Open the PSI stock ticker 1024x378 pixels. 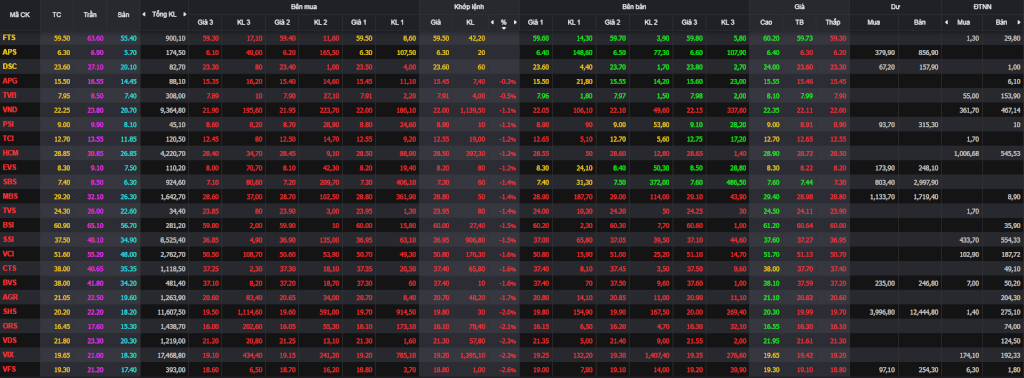(x=8, y=123)
